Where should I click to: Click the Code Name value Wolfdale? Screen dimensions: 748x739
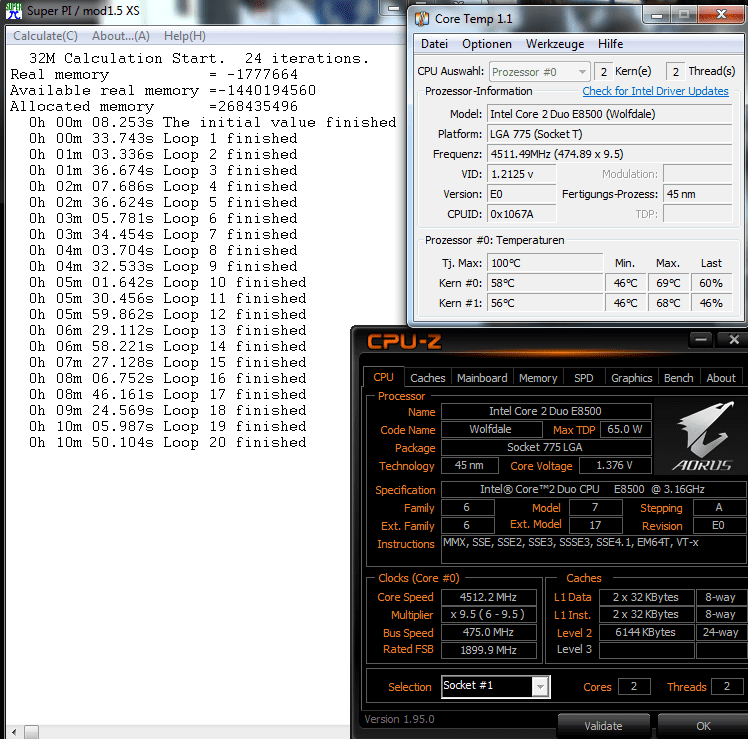click(491, 429)
